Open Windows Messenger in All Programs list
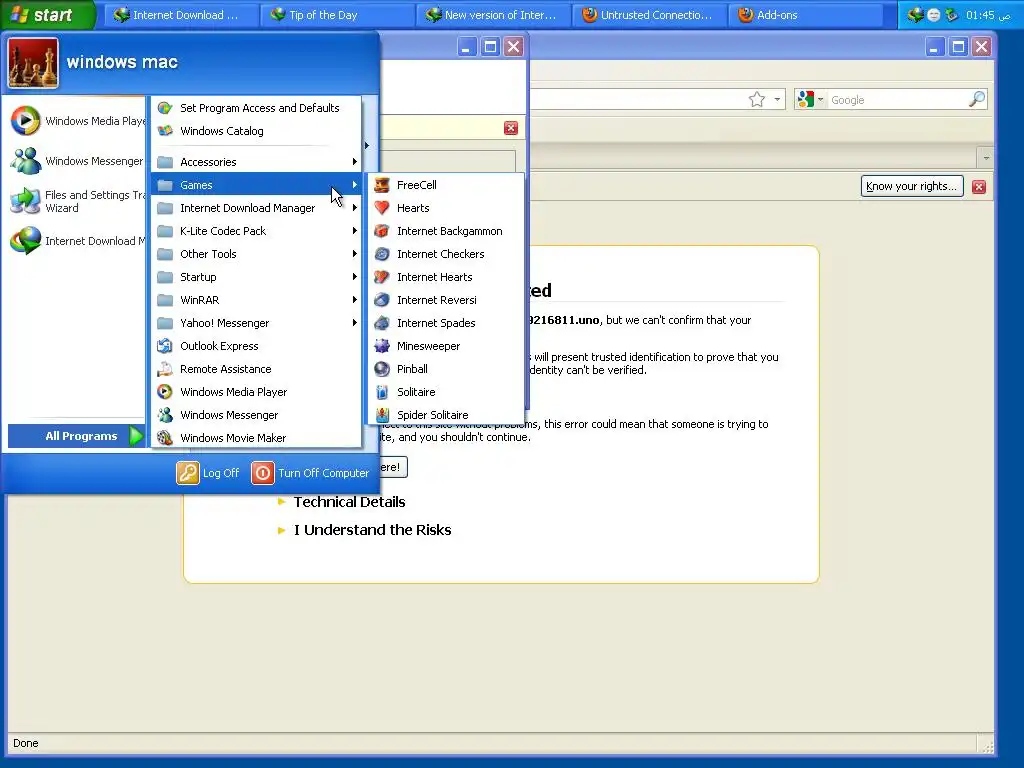This screenshot has height=768, width=1024. pos(256,415)
